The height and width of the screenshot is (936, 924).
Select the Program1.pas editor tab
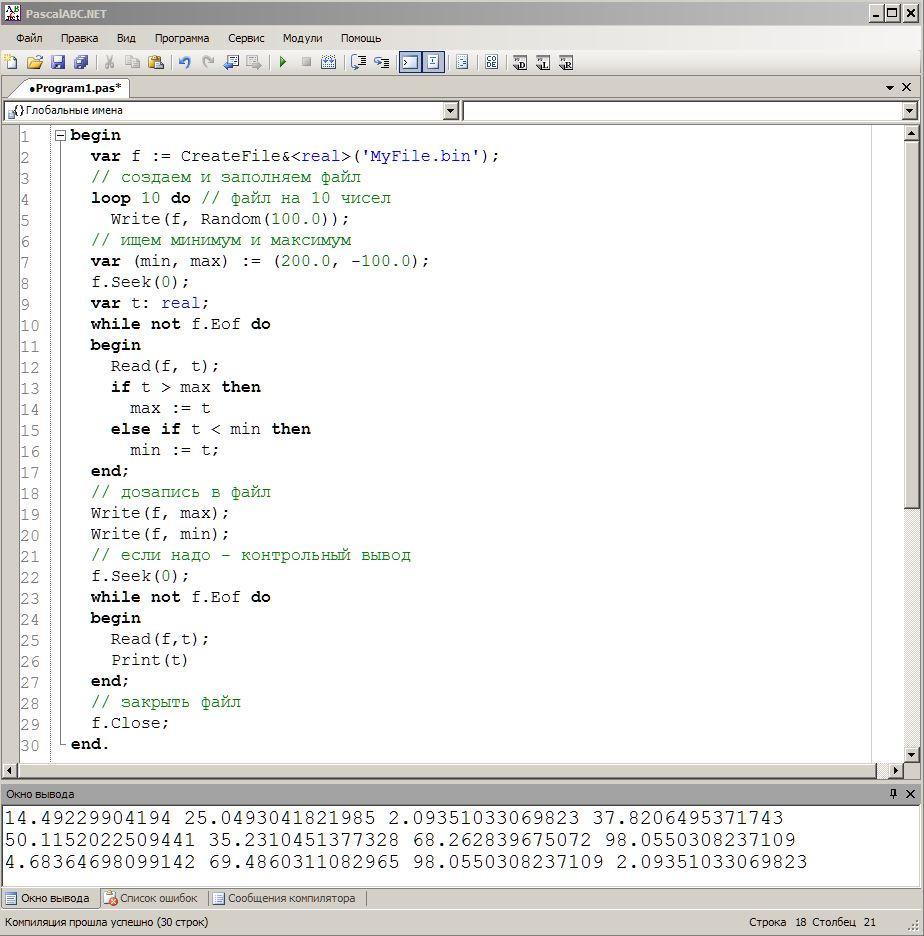point(75,88)
